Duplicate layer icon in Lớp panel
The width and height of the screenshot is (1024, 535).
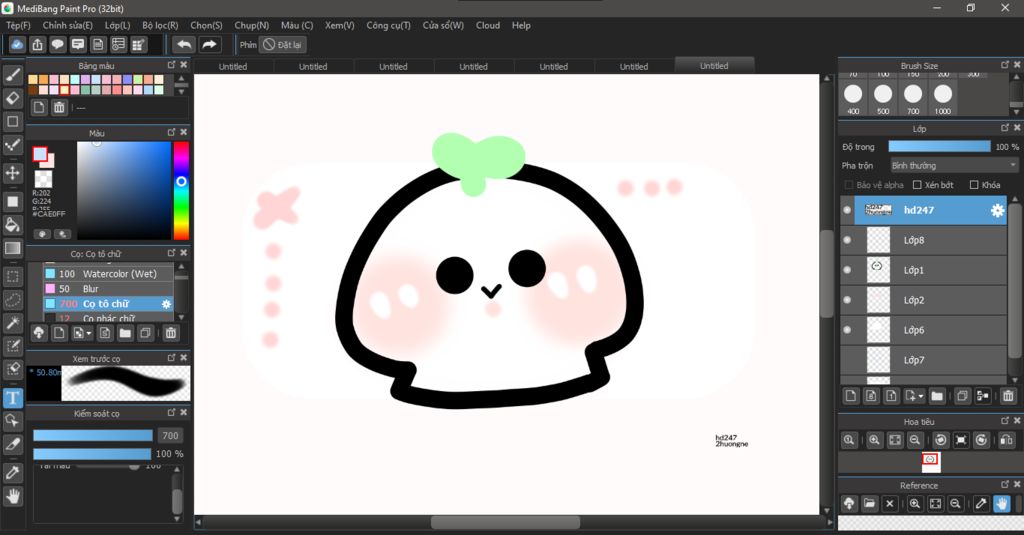coord(962,396)
